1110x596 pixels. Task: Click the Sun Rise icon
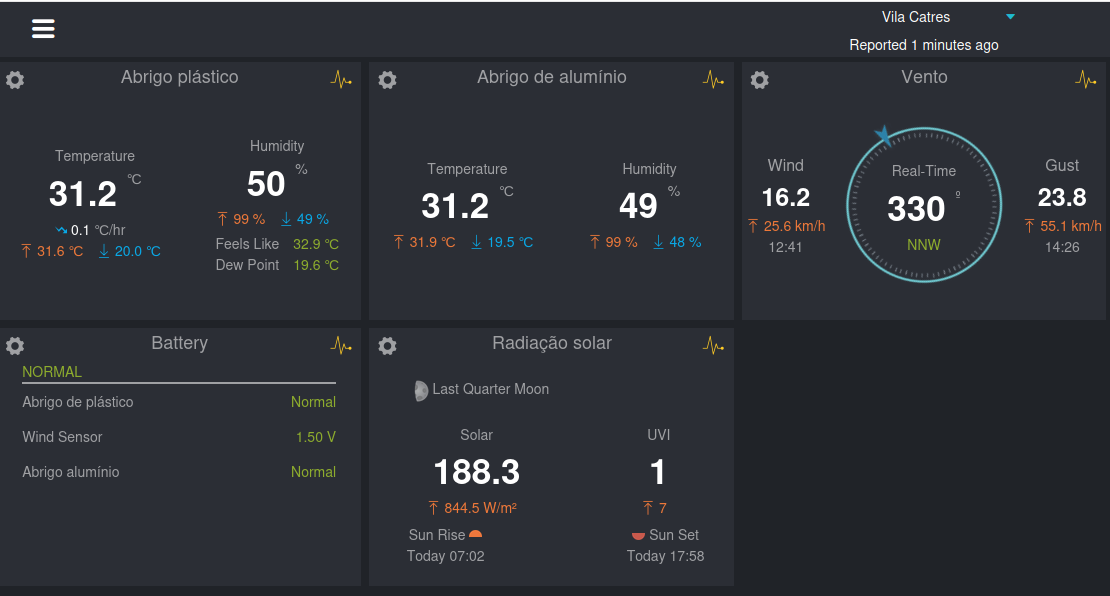point(476,534)
